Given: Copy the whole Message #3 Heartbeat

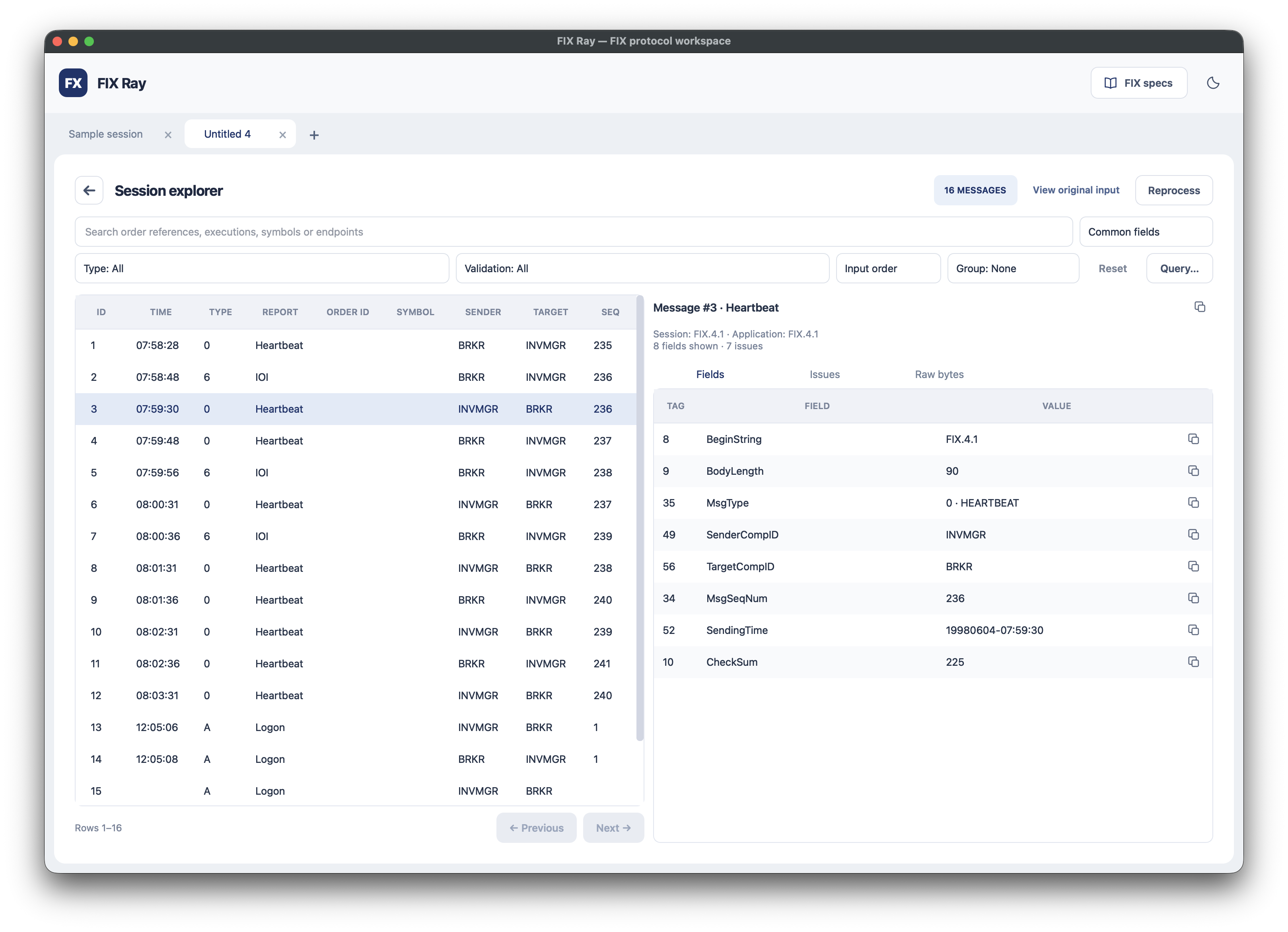Looking at the screenshot, I should 1199,307.
